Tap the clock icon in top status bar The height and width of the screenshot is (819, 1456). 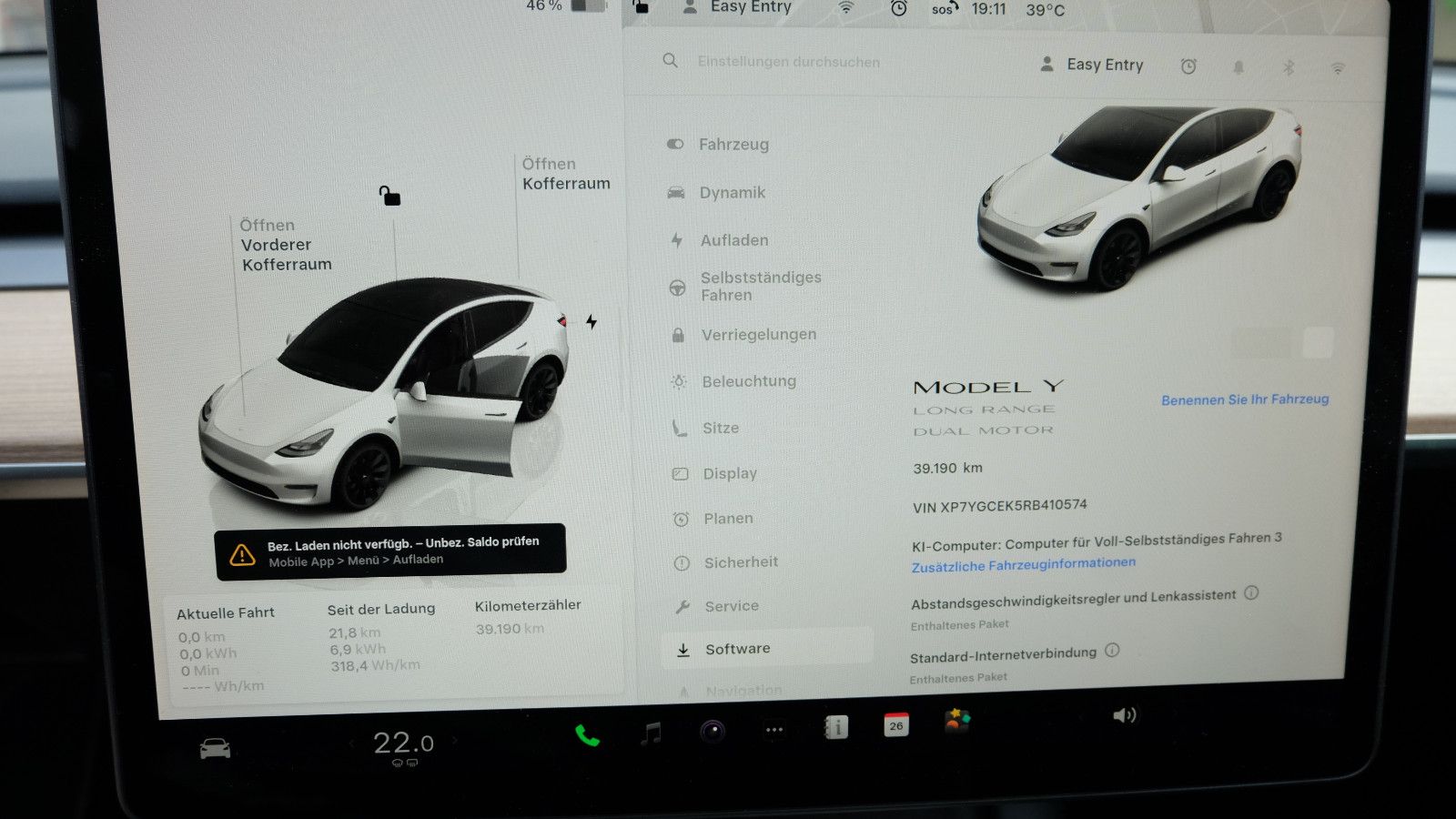(x=898, y=8)
